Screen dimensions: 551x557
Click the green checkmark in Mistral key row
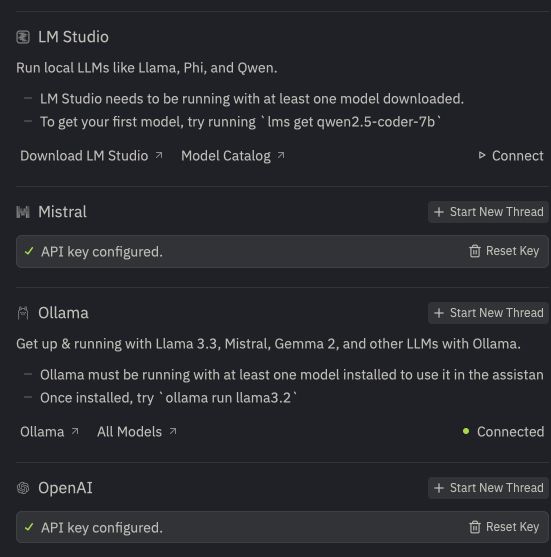pos(29,251)
